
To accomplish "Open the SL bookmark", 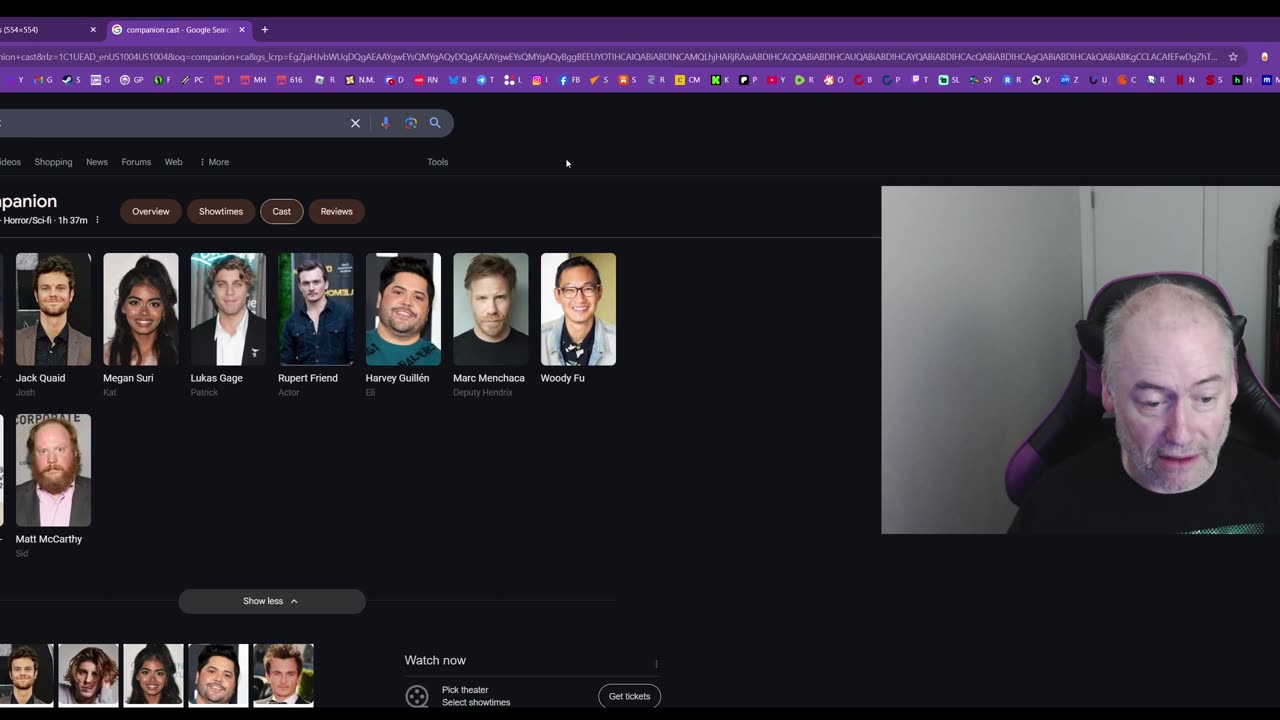I will coord(948,80).
